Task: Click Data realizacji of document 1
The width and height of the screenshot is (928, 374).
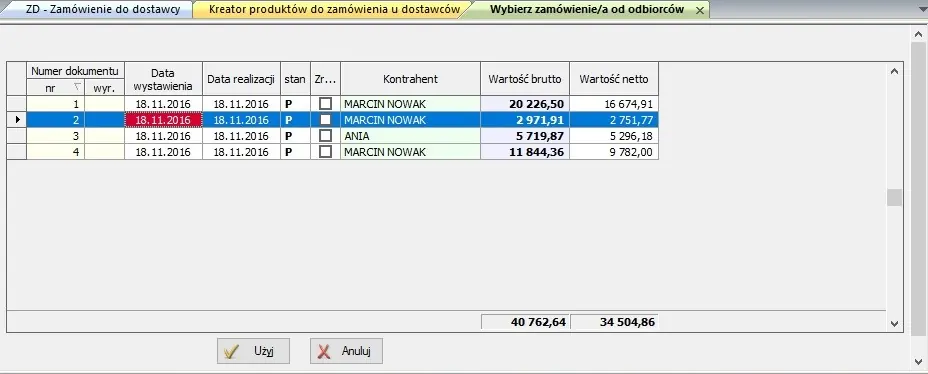Action: (241, 104)
